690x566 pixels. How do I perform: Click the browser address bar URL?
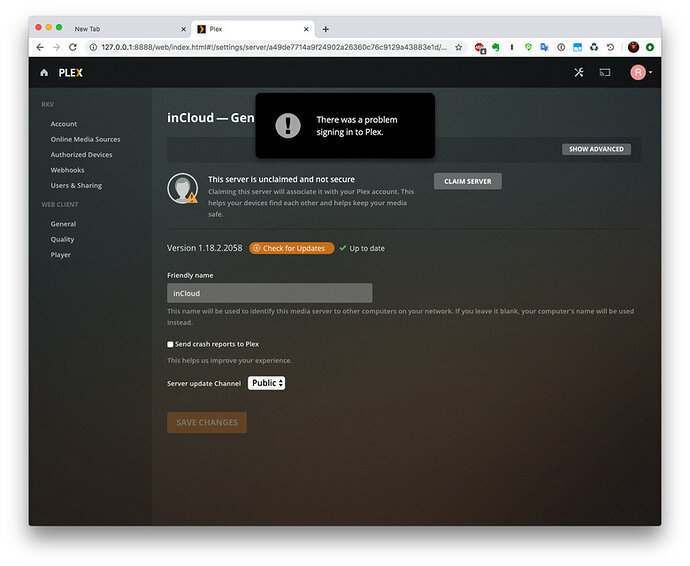tap(274, 47)
